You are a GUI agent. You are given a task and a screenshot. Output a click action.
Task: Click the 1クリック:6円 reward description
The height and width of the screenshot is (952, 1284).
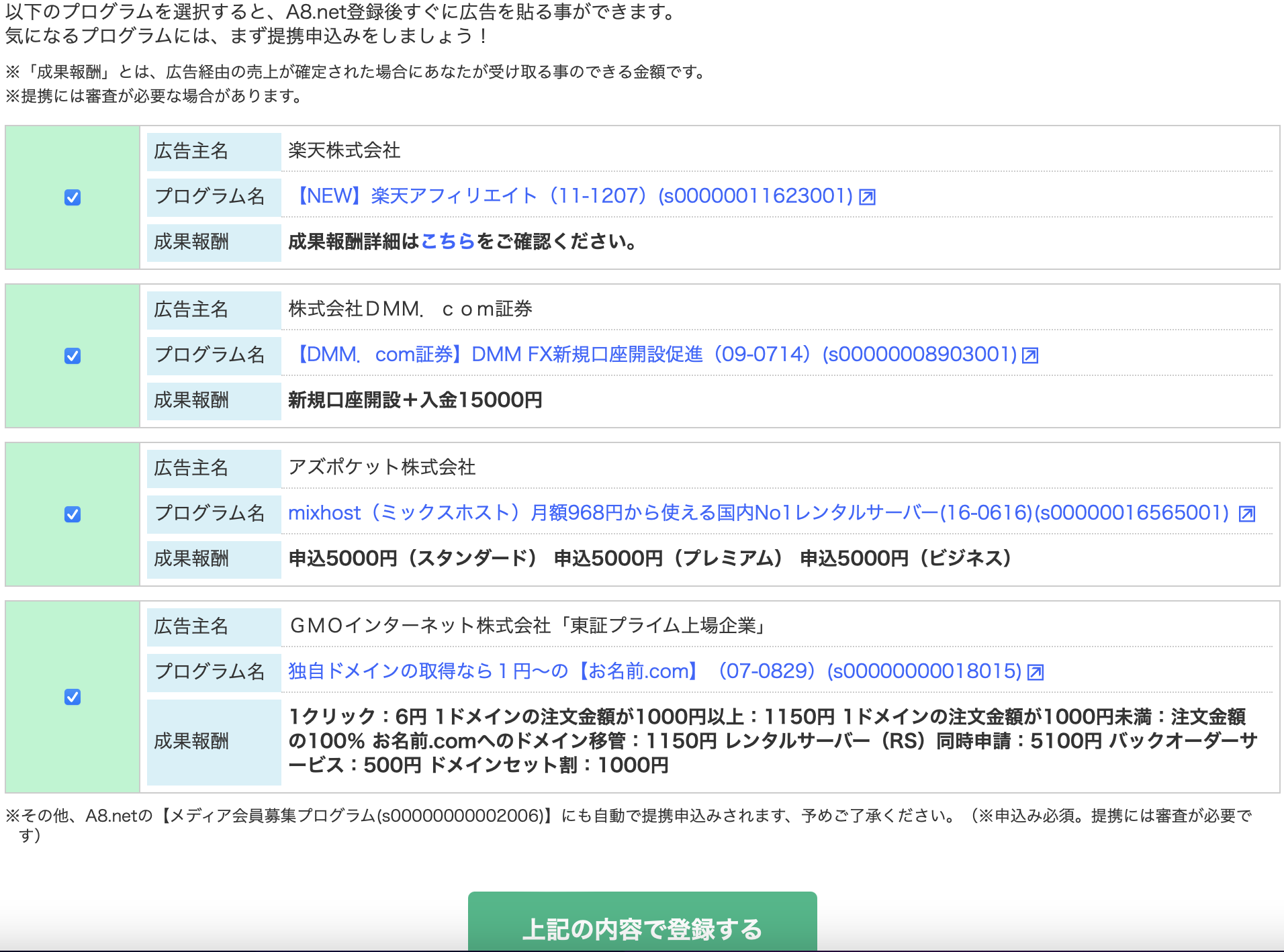[774, 741]
